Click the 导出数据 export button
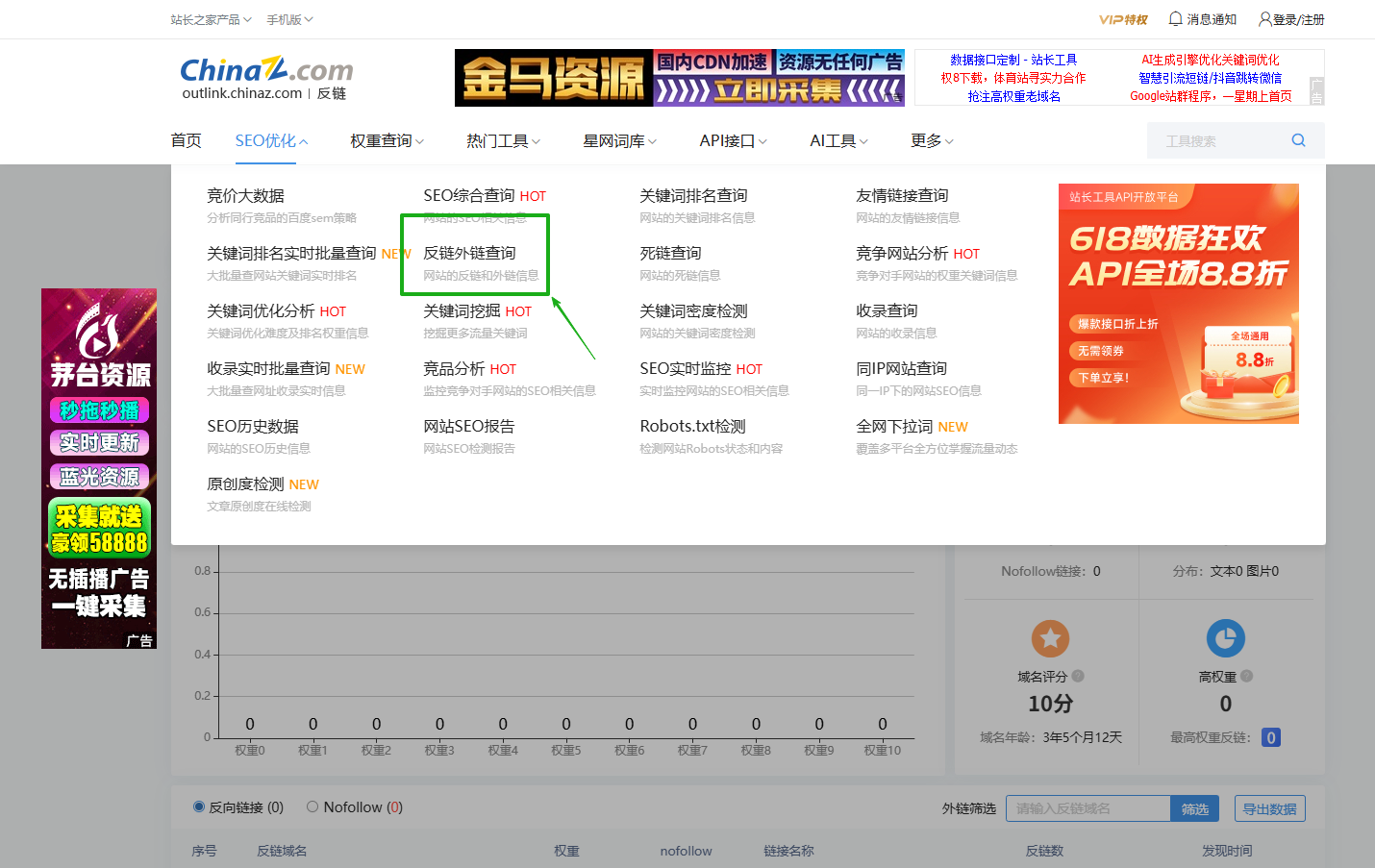Viewport: 1375px width, 868px height. click(1269, 808)
